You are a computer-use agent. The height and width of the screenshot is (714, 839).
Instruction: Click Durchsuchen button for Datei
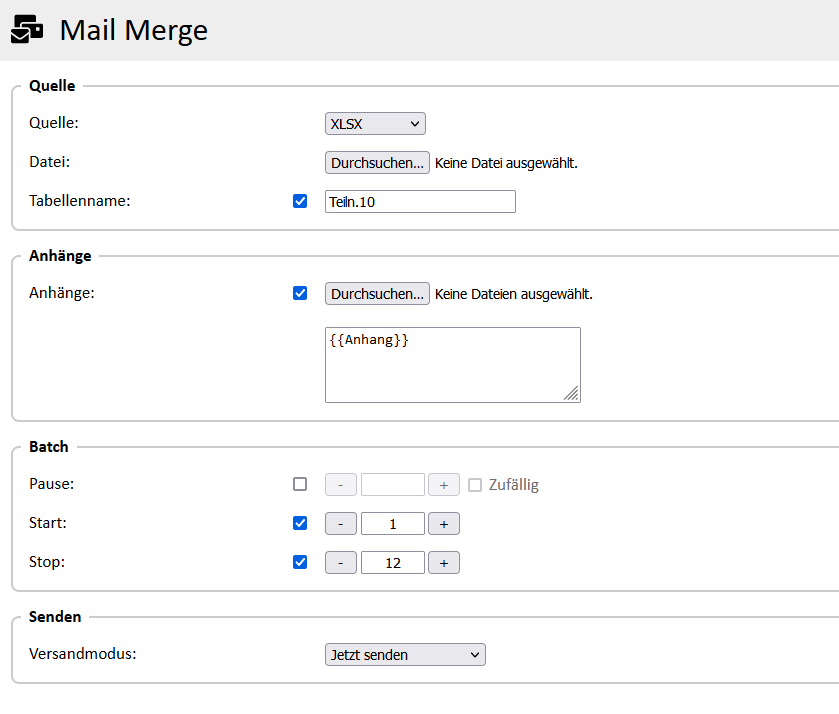point(377,162)
